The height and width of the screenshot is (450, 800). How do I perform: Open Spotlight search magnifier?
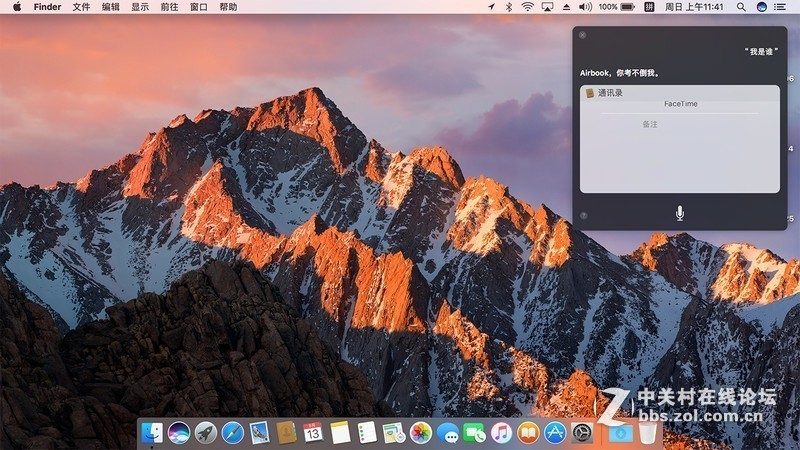741,7
